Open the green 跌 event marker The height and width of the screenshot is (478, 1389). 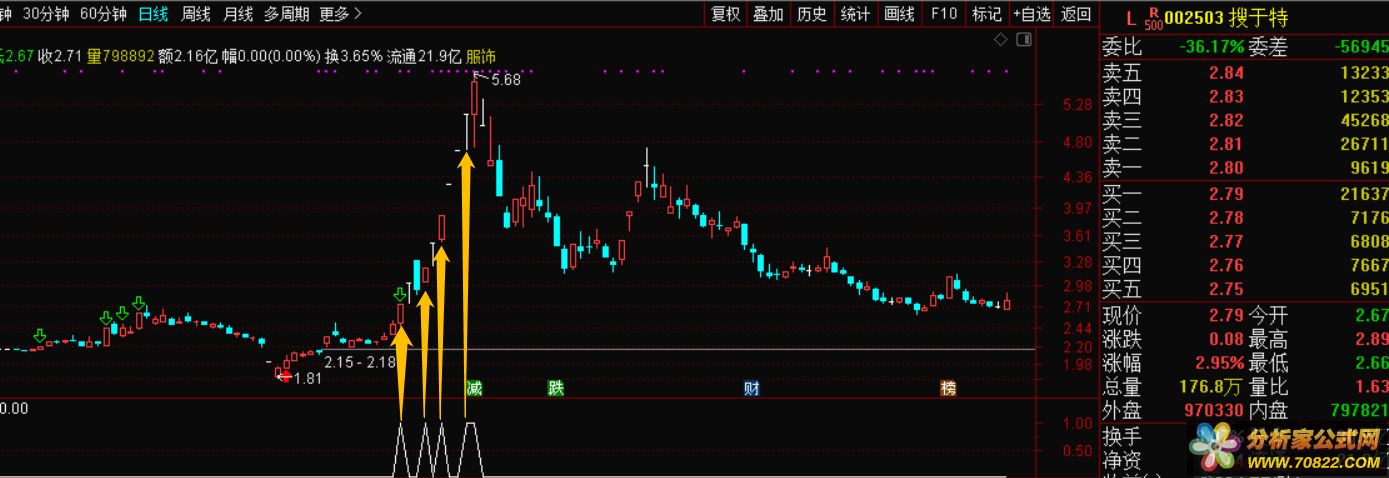(555, 388)
